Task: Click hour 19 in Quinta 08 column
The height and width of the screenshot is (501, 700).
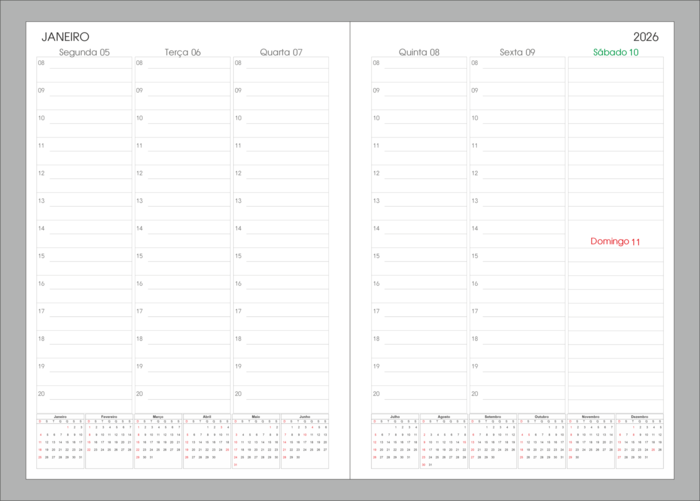Action: 376,366
